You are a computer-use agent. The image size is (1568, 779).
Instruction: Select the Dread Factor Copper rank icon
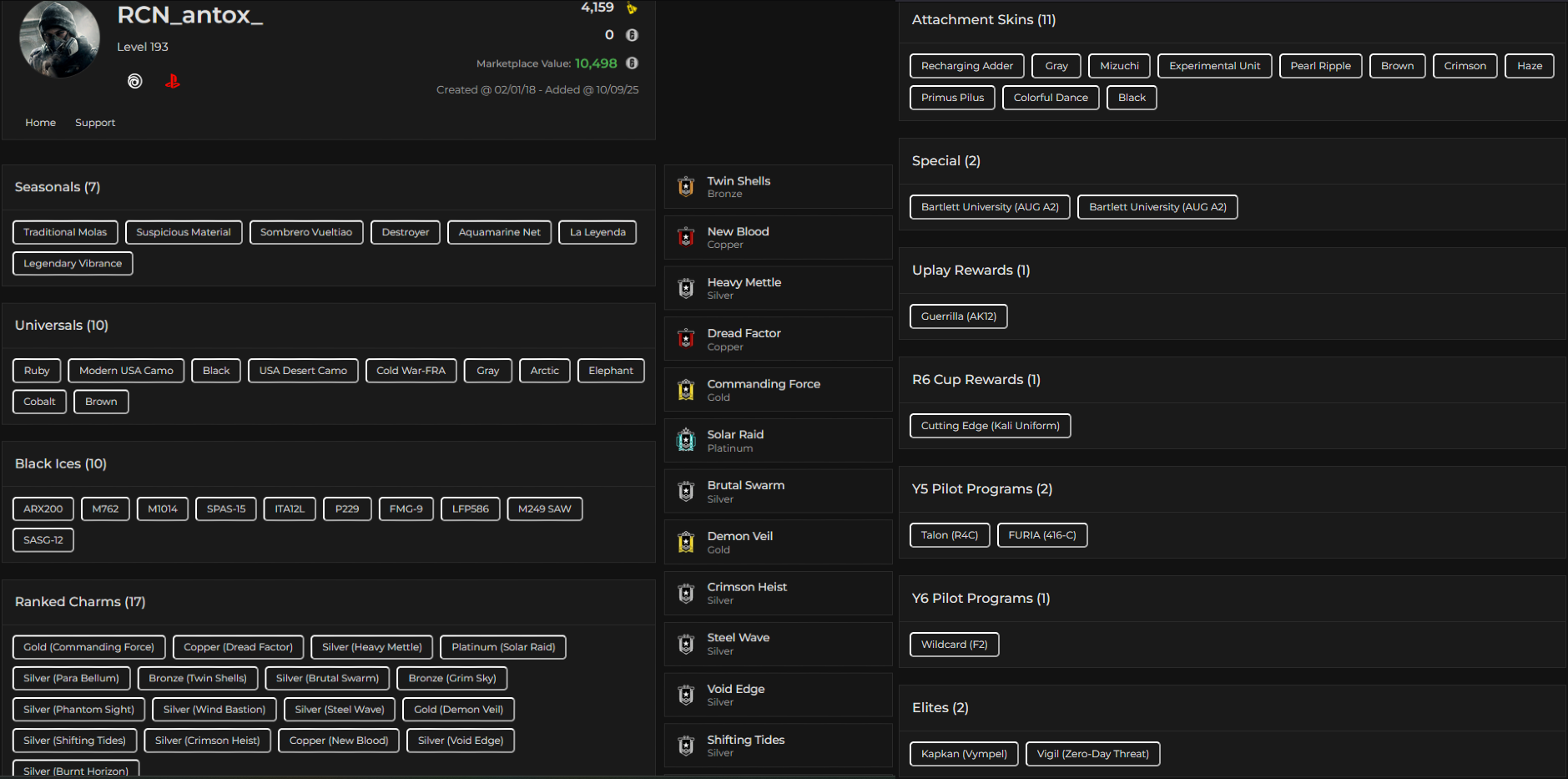[x=686, y=339]
